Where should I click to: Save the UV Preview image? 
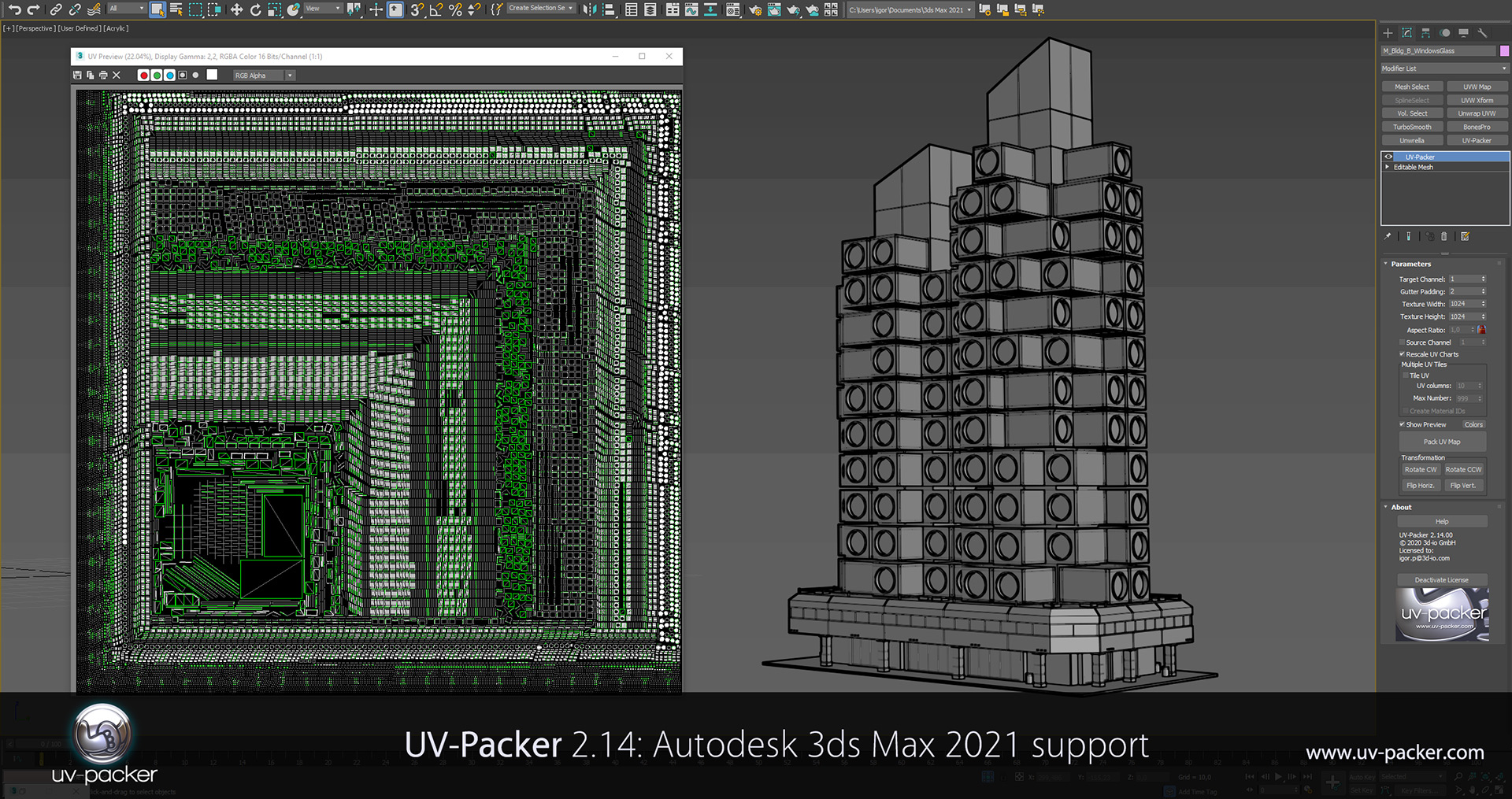pyautogui.click(x=77, y=75)
